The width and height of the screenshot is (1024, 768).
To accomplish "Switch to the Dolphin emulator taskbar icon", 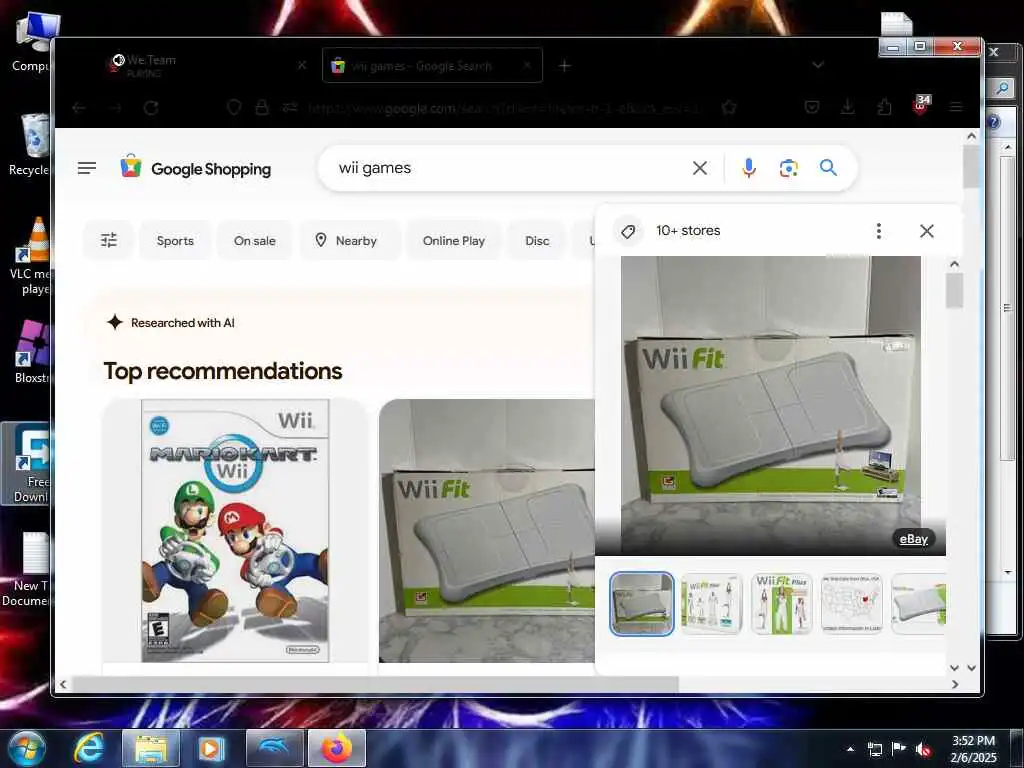I will pyautogui.click(x=274, y=748).
